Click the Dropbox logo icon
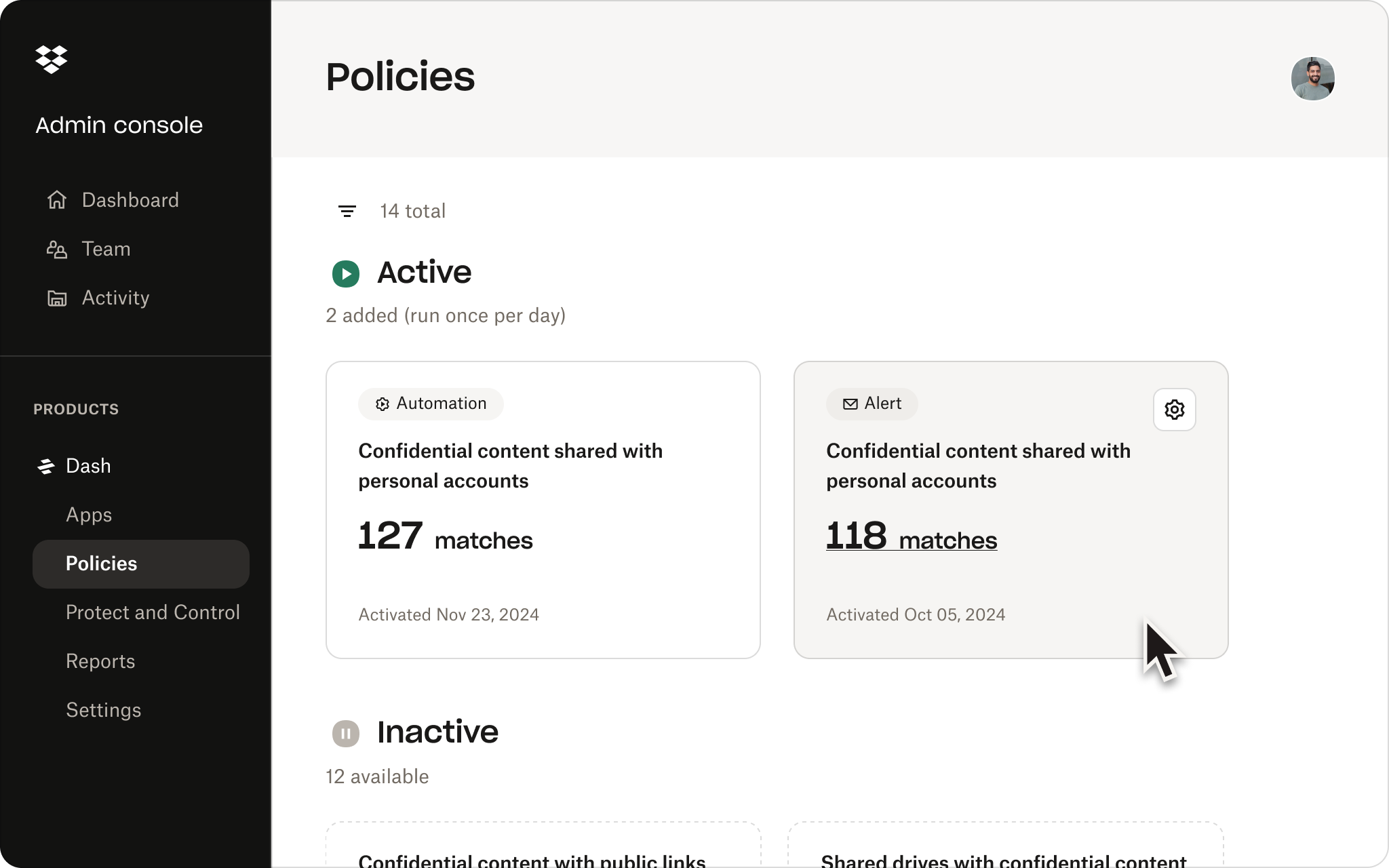Image resolution: width=1389 pixels, height=868 pixels. click(x=52, y=60)
